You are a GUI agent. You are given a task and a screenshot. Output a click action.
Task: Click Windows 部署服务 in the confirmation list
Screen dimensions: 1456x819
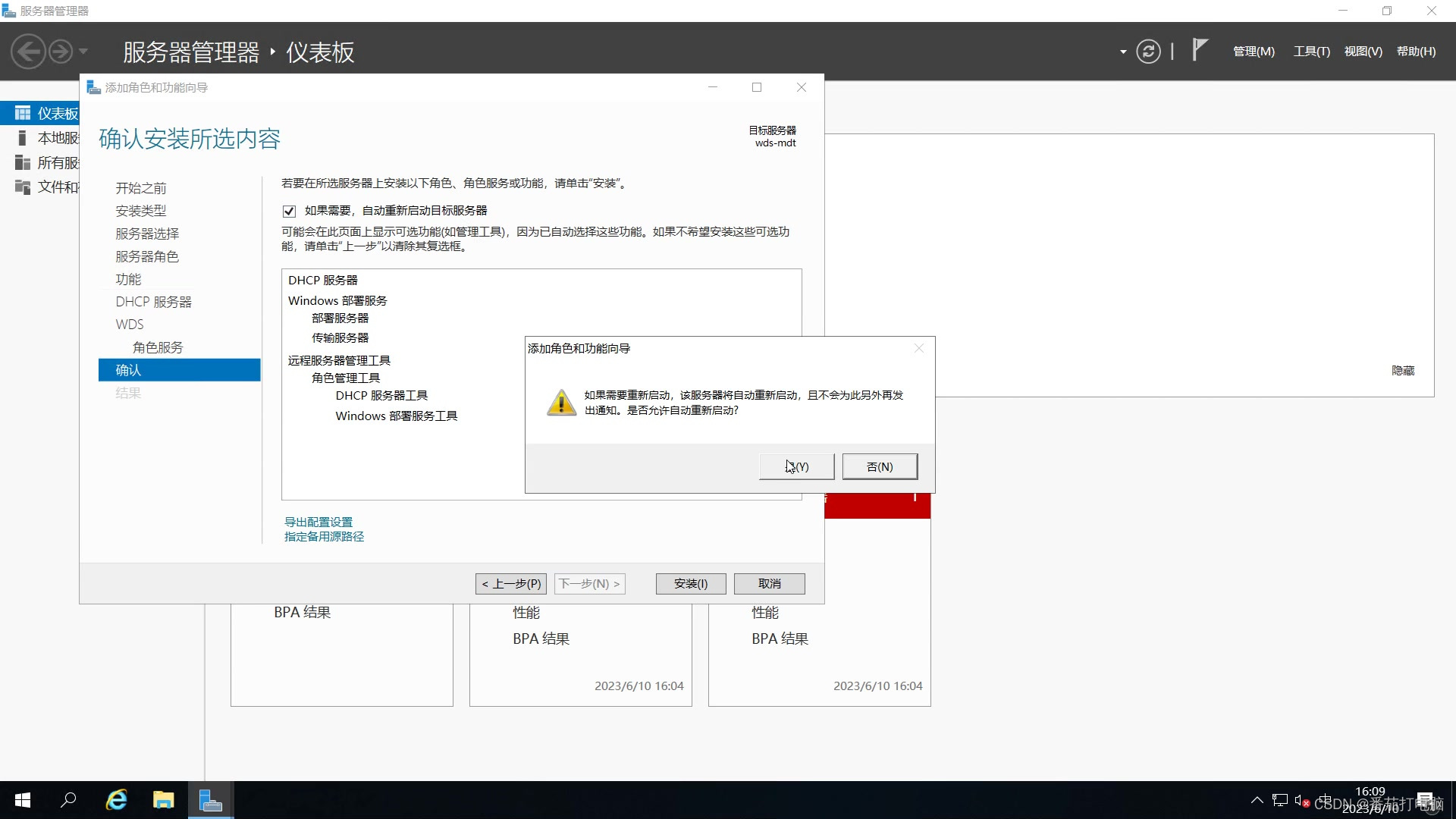tap(337, 300)
